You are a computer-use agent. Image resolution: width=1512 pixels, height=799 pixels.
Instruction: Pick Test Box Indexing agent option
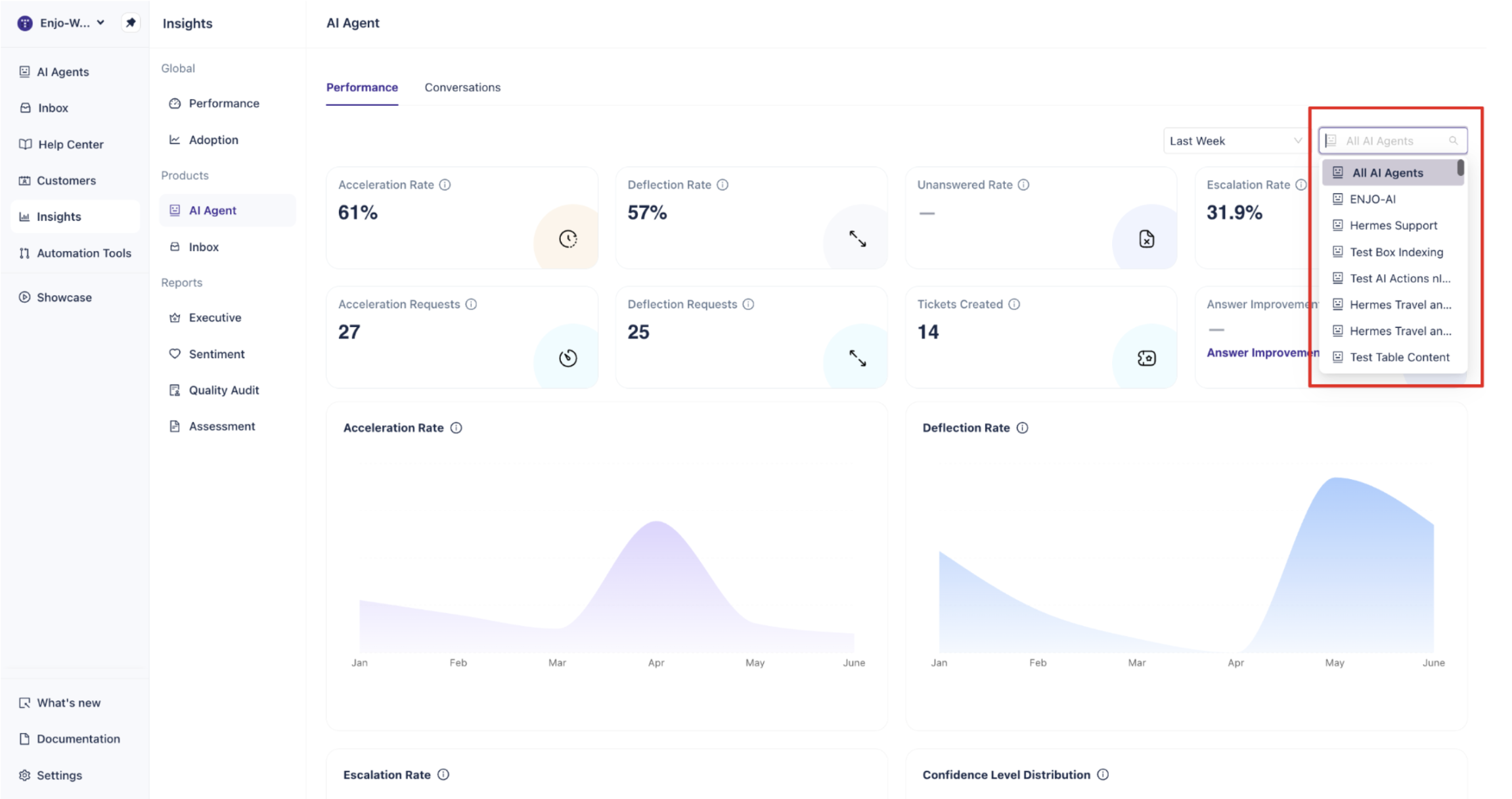pyautogui.click(x=1392, y=252)
